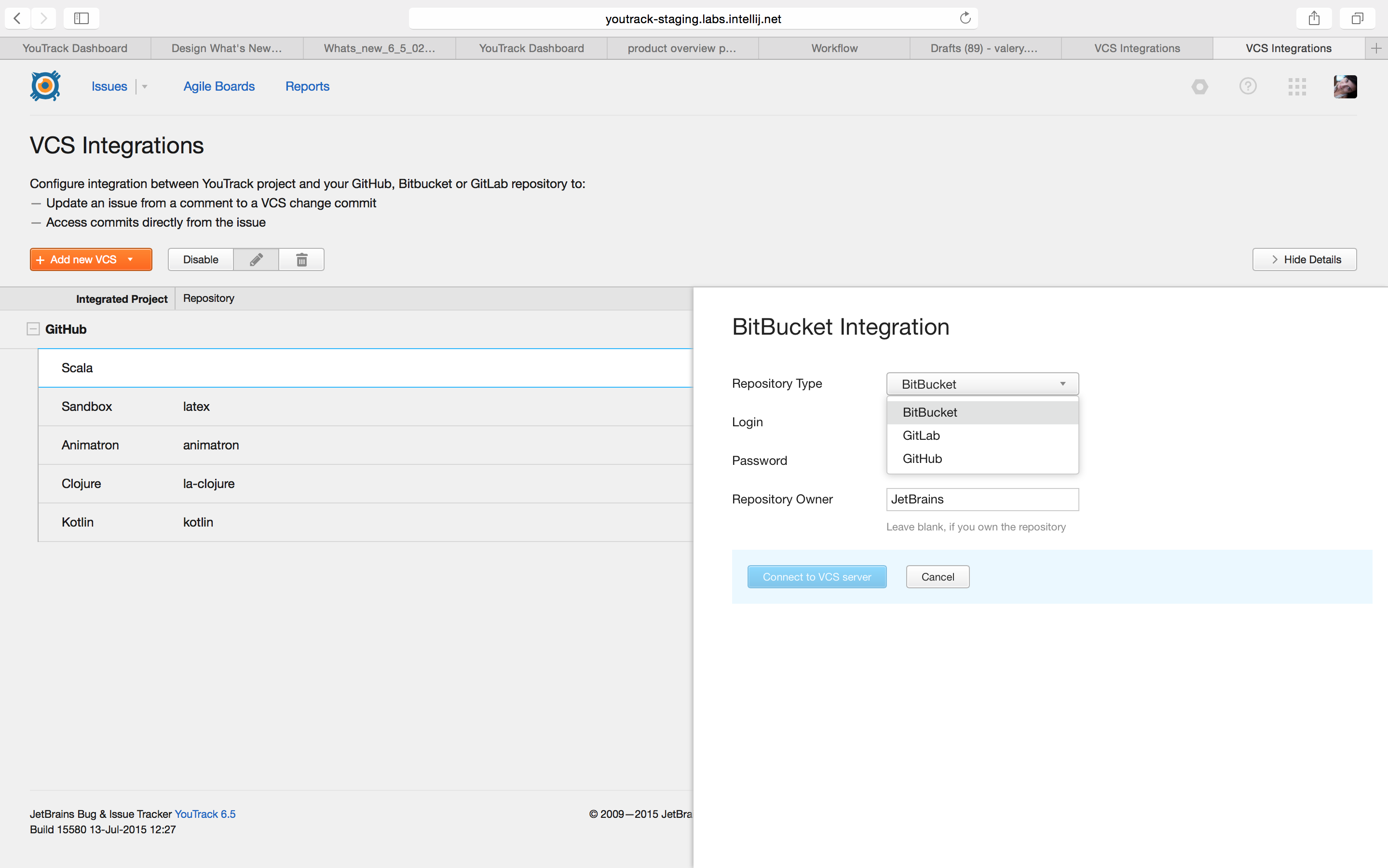Viewport: 1388px width, 868px height.
Task: Select the Scala project row
Action: tap(366, 368)
